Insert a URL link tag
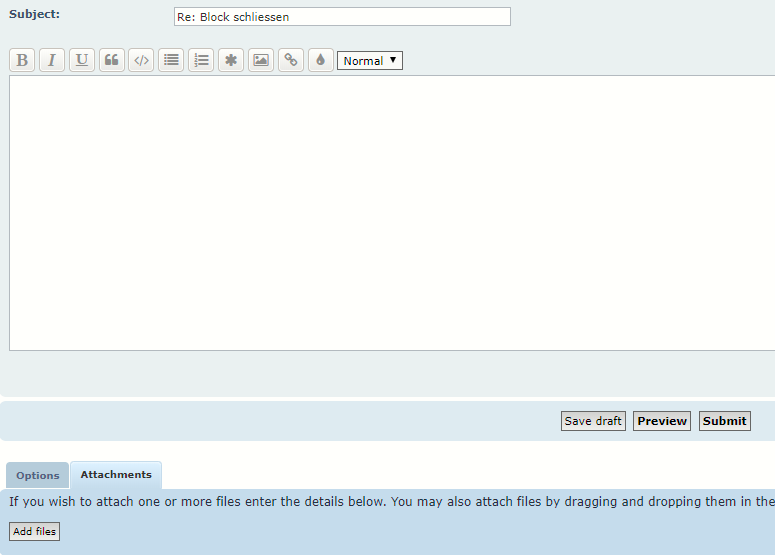This screenshot has height=555, width=775. (x=291, y=60)
